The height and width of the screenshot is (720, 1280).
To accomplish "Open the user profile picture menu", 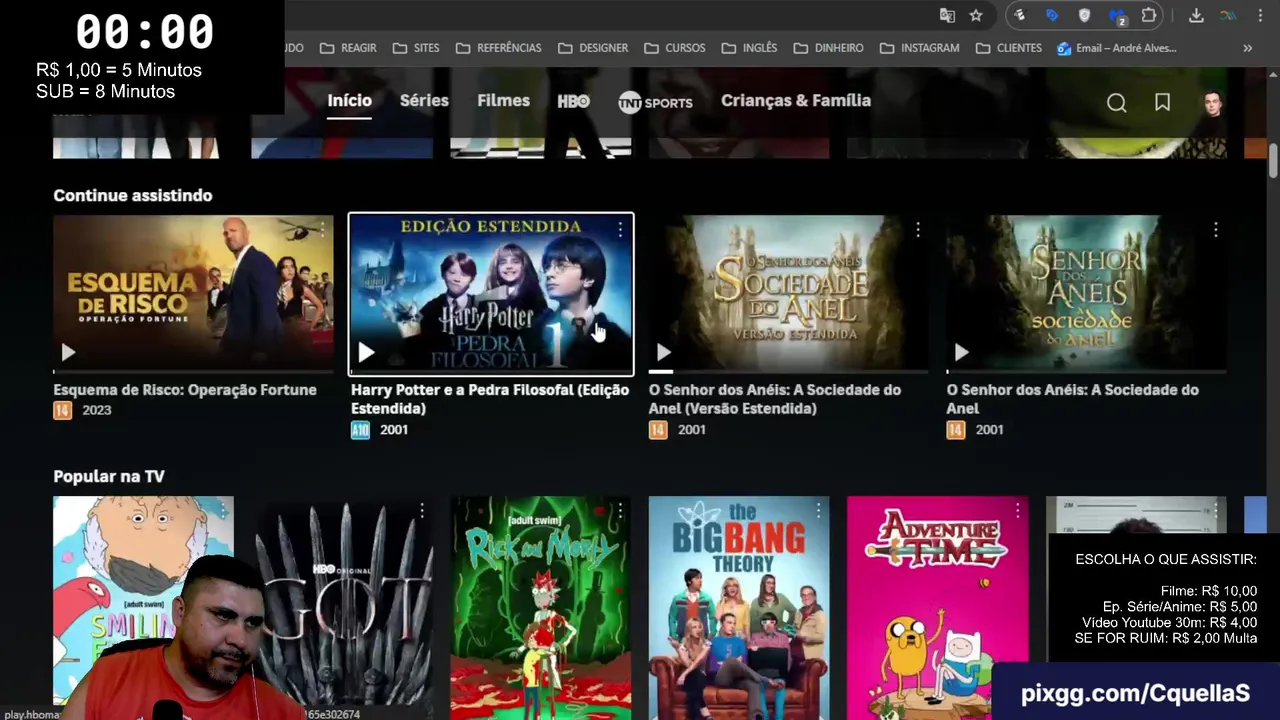I will tap(1212, 102).
